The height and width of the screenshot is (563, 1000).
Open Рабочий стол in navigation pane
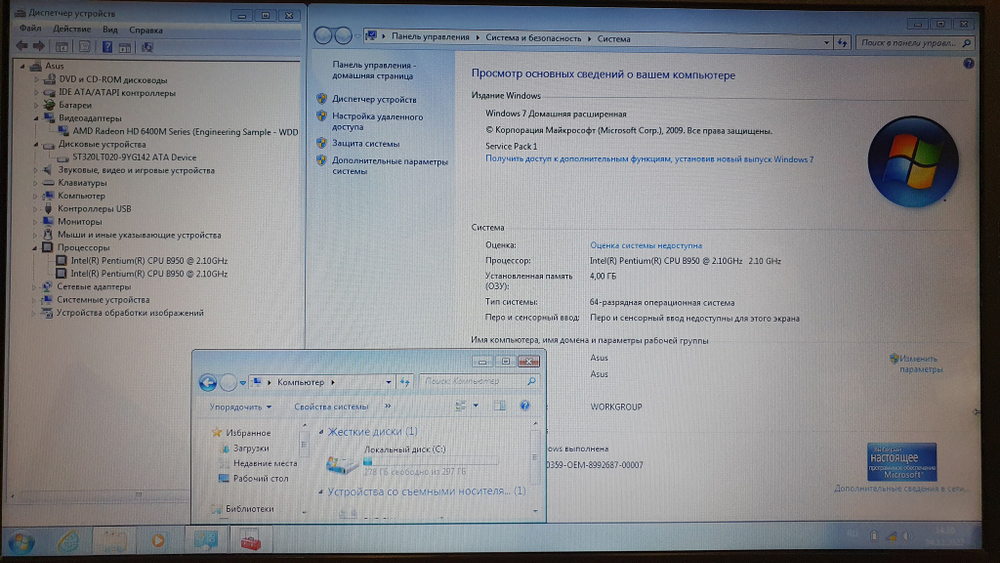pos(260,479)
